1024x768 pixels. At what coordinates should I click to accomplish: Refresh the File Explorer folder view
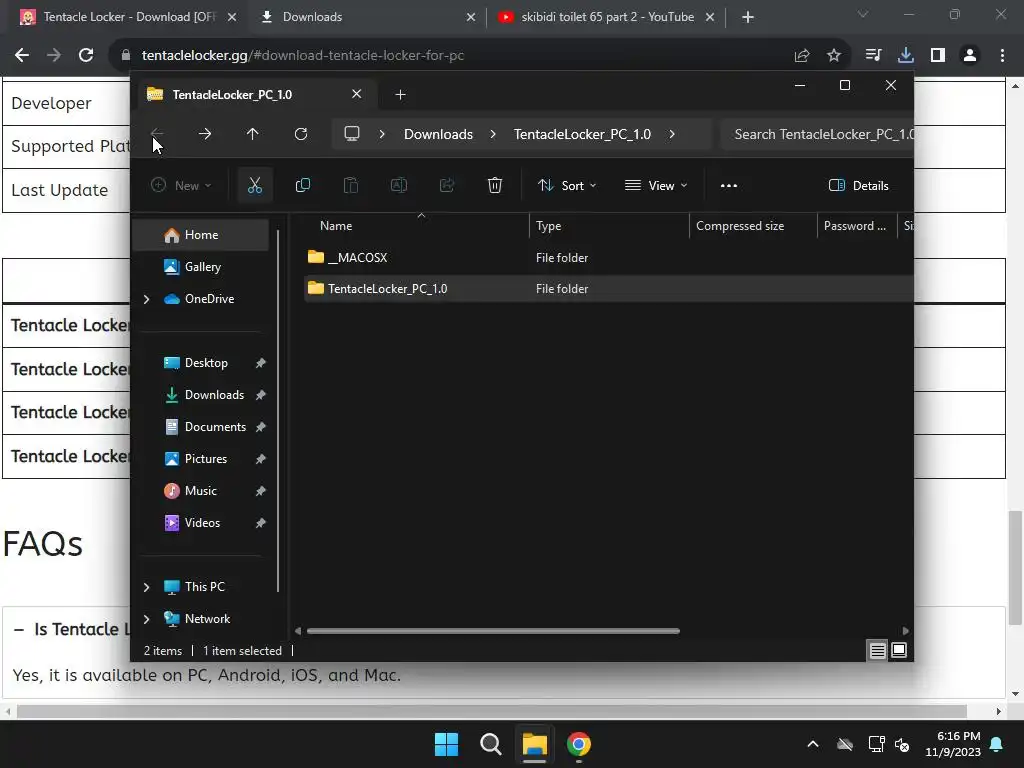click(x=301, y=134)
